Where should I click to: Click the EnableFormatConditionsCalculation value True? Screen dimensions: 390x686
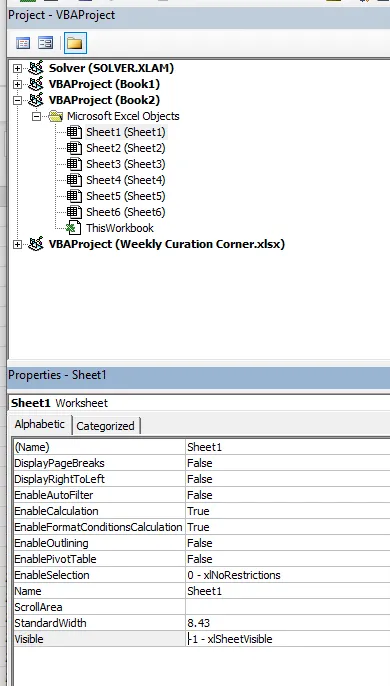pyautogui.click(x=288, y=527)
